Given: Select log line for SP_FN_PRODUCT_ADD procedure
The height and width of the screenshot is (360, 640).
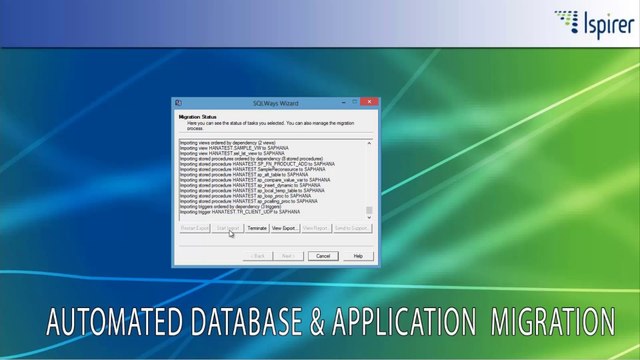Looking at the screenshot, I should [x=257, y=164].
